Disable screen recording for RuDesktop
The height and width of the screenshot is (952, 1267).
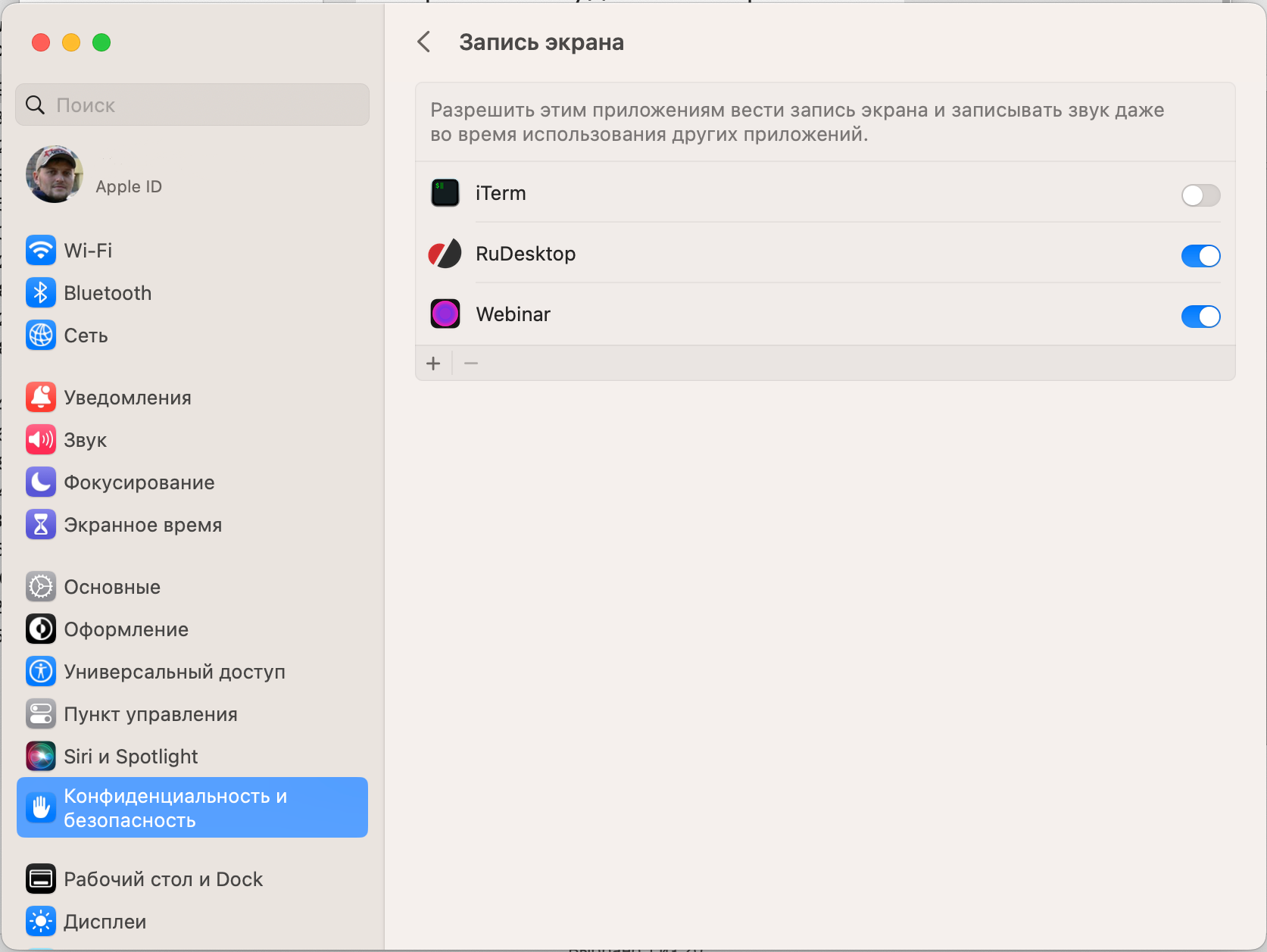[1201, 256]
